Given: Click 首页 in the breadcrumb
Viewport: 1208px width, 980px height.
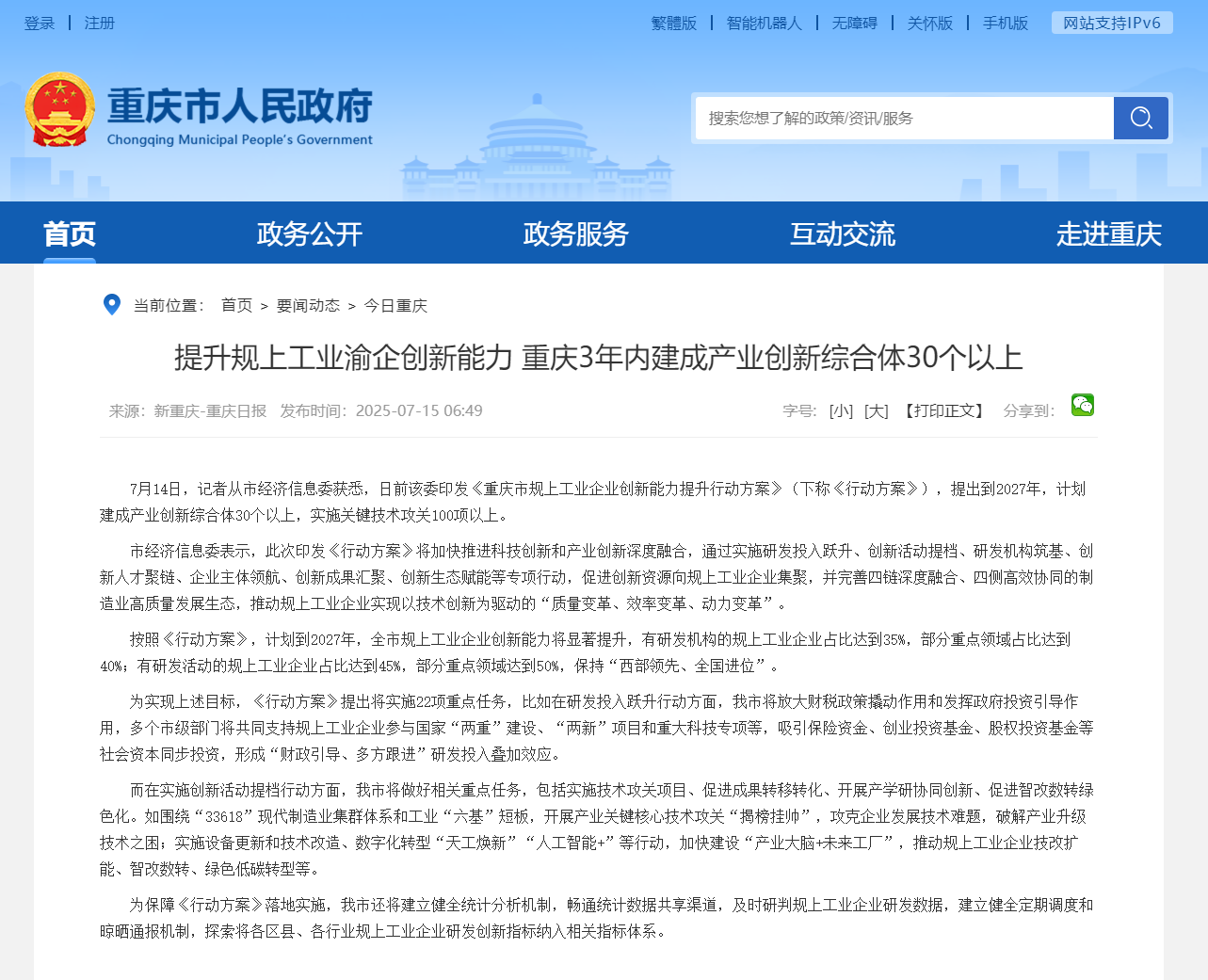Looking at the screenshot, I should pos(236,305).
